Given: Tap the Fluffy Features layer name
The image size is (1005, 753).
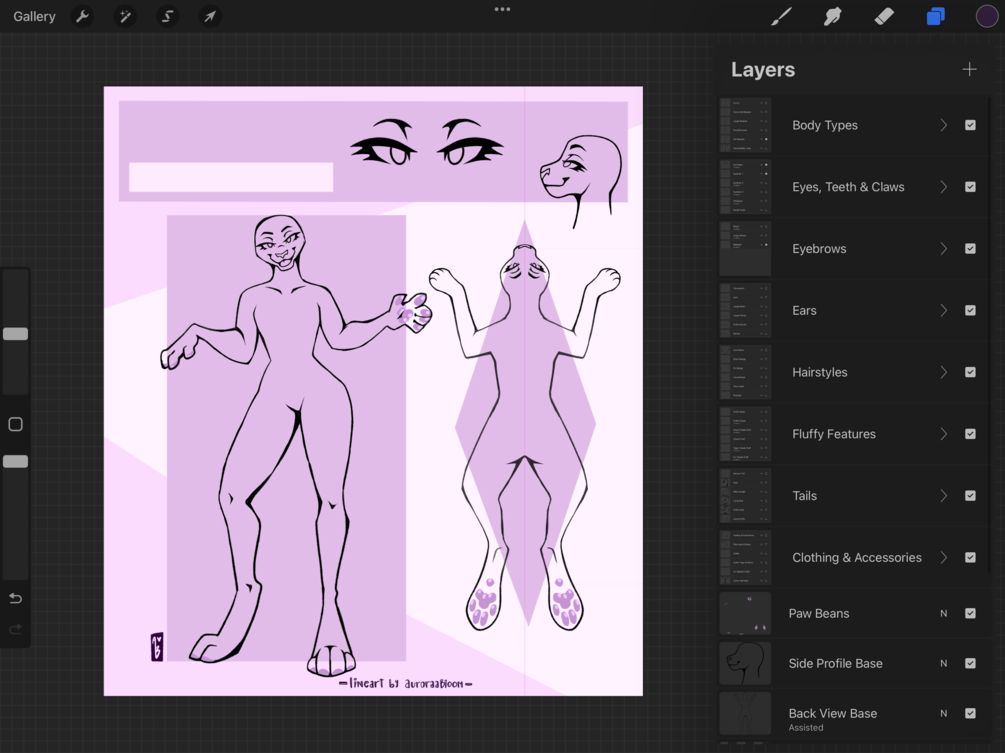Looking at the screenshot, I should (x=834, y=434).
